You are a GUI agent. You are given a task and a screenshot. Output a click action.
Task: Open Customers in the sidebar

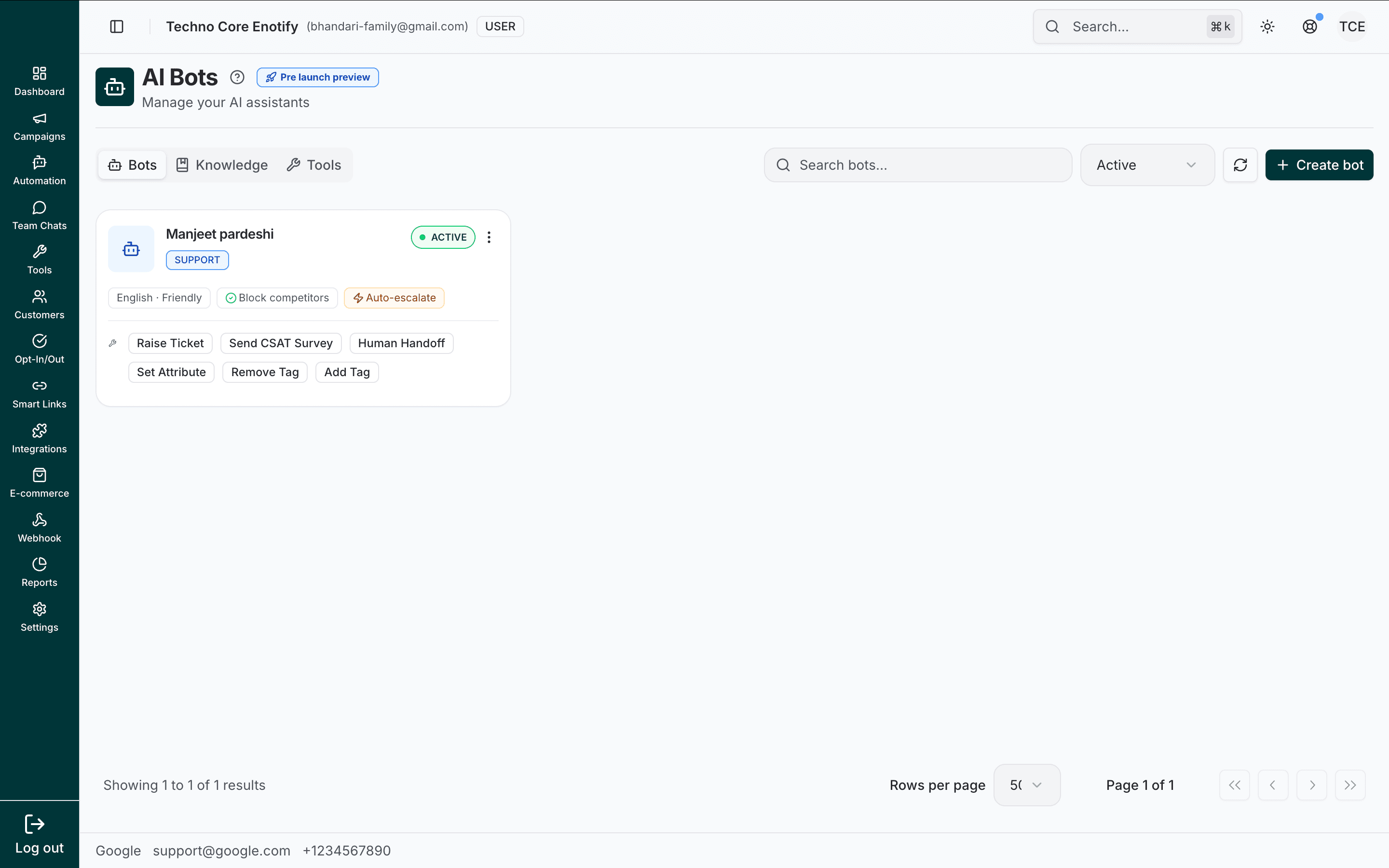click(x=39, y=305)
